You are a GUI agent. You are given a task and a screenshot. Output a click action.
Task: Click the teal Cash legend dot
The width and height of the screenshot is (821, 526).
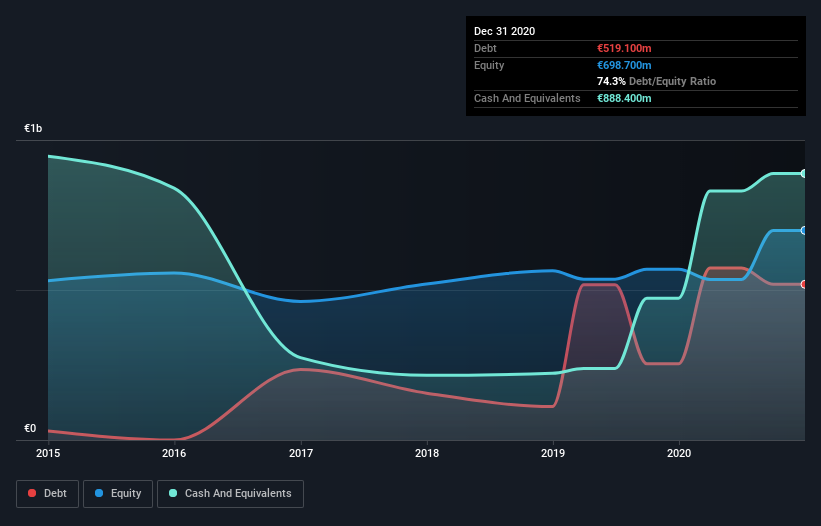[x=173, y=493]
